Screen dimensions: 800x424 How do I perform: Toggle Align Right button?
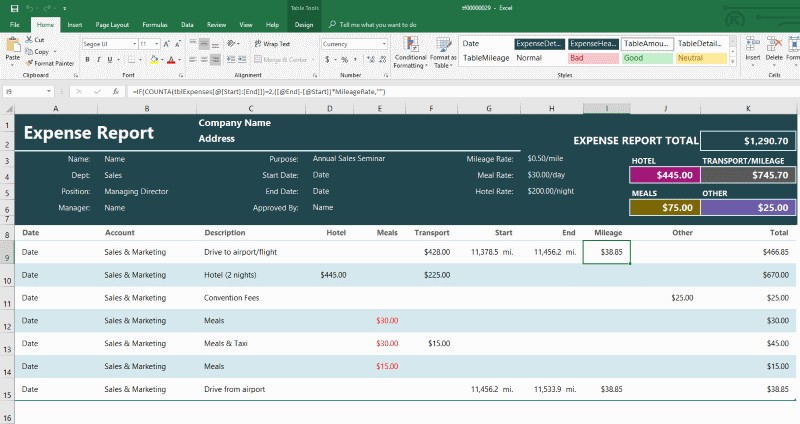(216, 60)
